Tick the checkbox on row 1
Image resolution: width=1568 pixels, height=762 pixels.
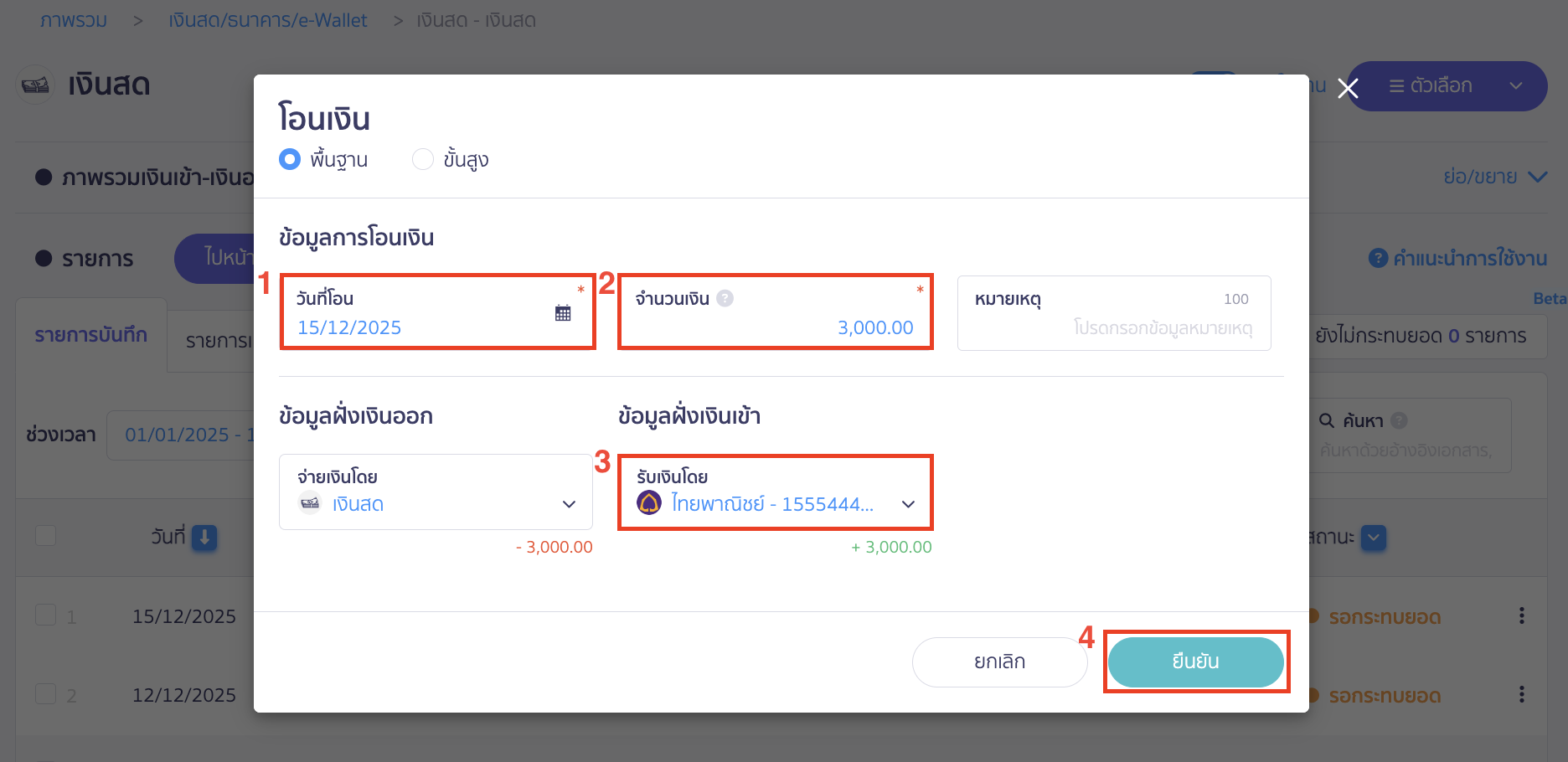pos(46,615)
